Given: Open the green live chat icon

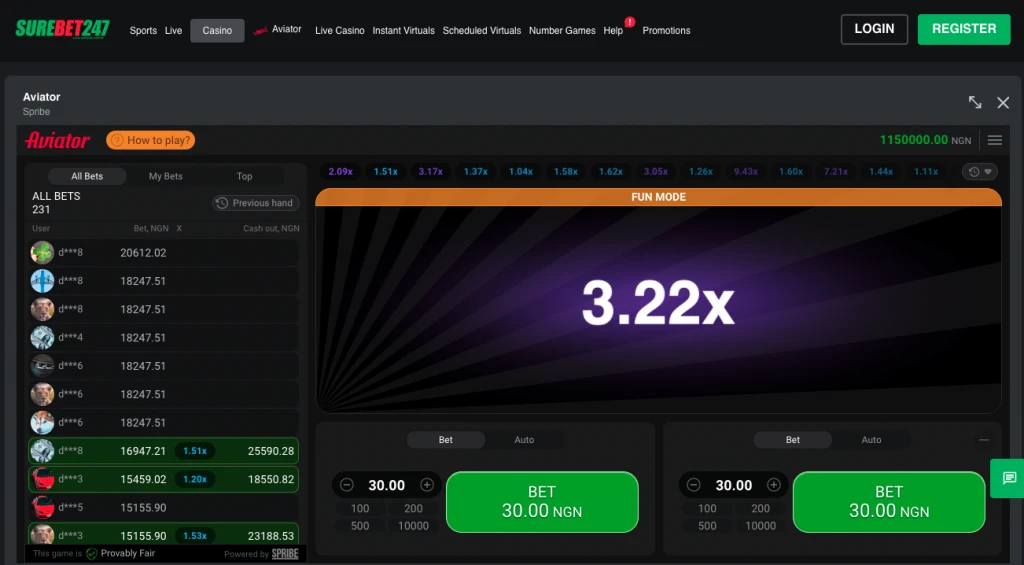Looking at the screenshot, I should (1009, 478).
